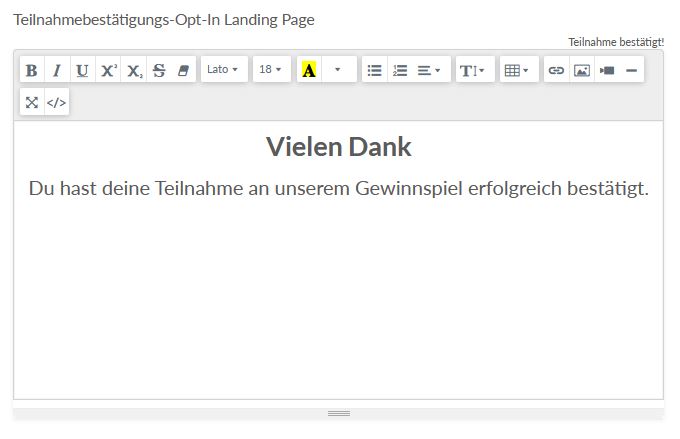Screen dimensions: 680x439
Task: Apply subscript formatting
Action: tap(134, 70)
